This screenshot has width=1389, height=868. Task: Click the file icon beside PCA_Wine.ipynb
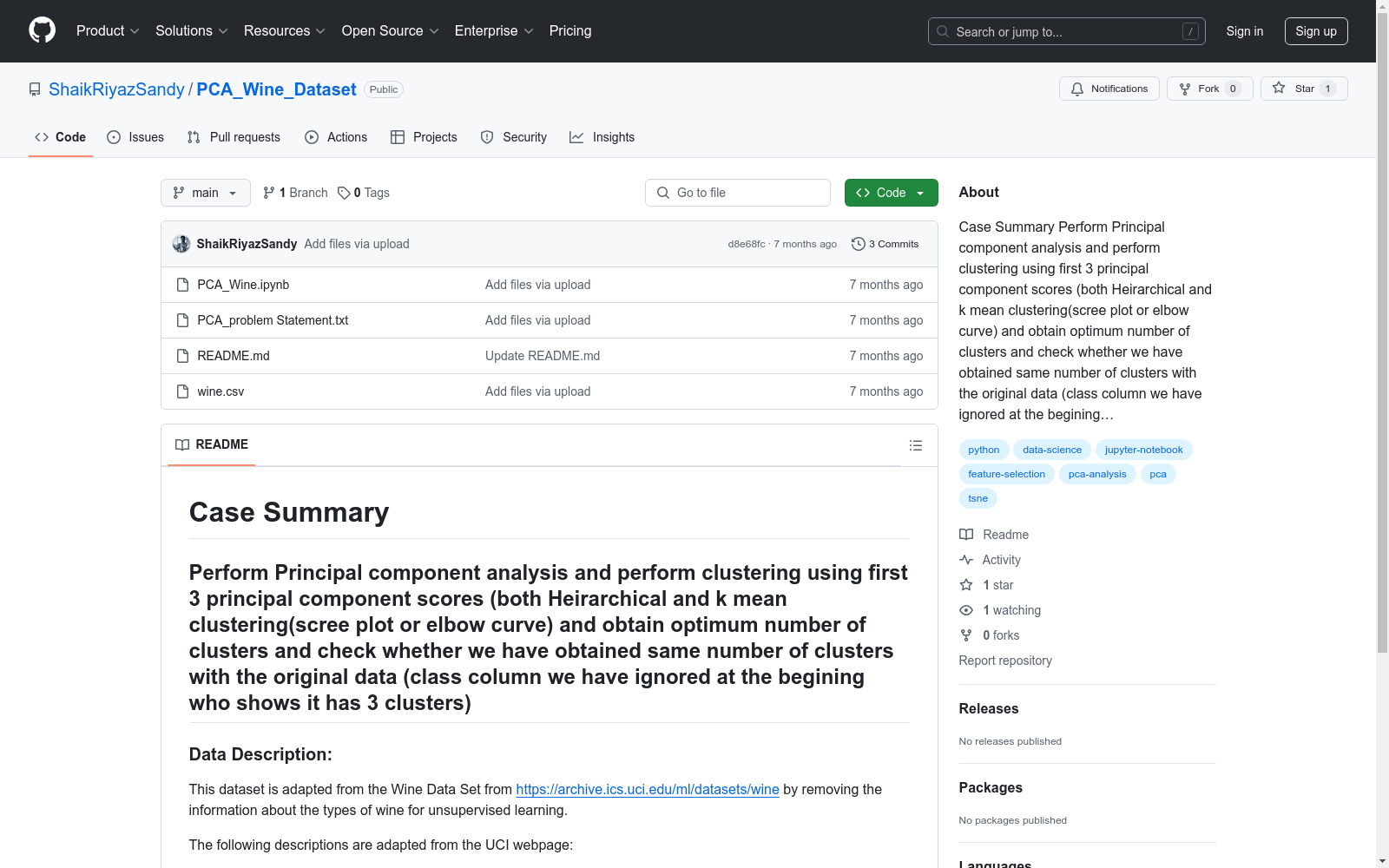[x=182, y=285]
